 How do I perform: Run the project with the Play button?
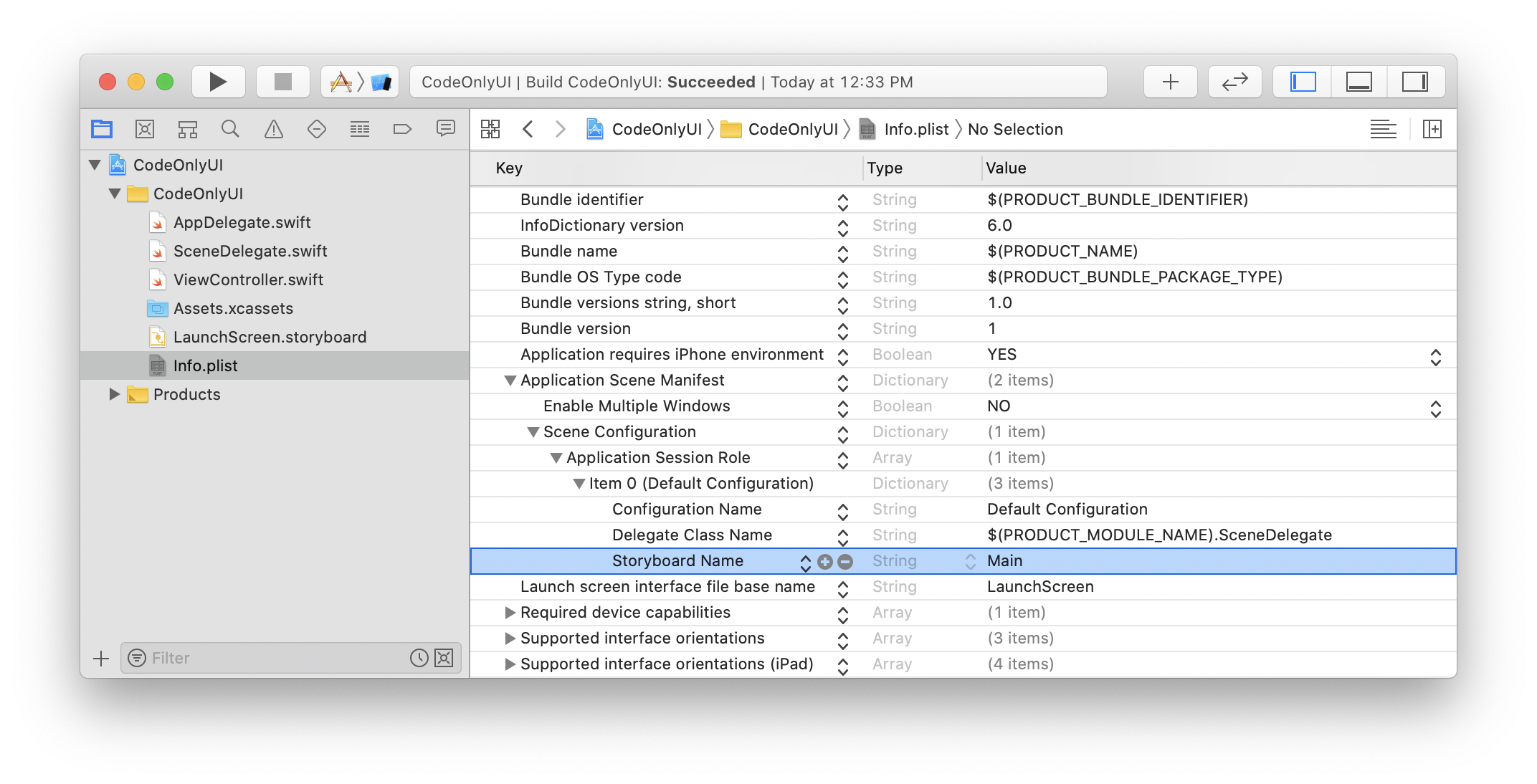pyautogui.click(x=218, y=82)
